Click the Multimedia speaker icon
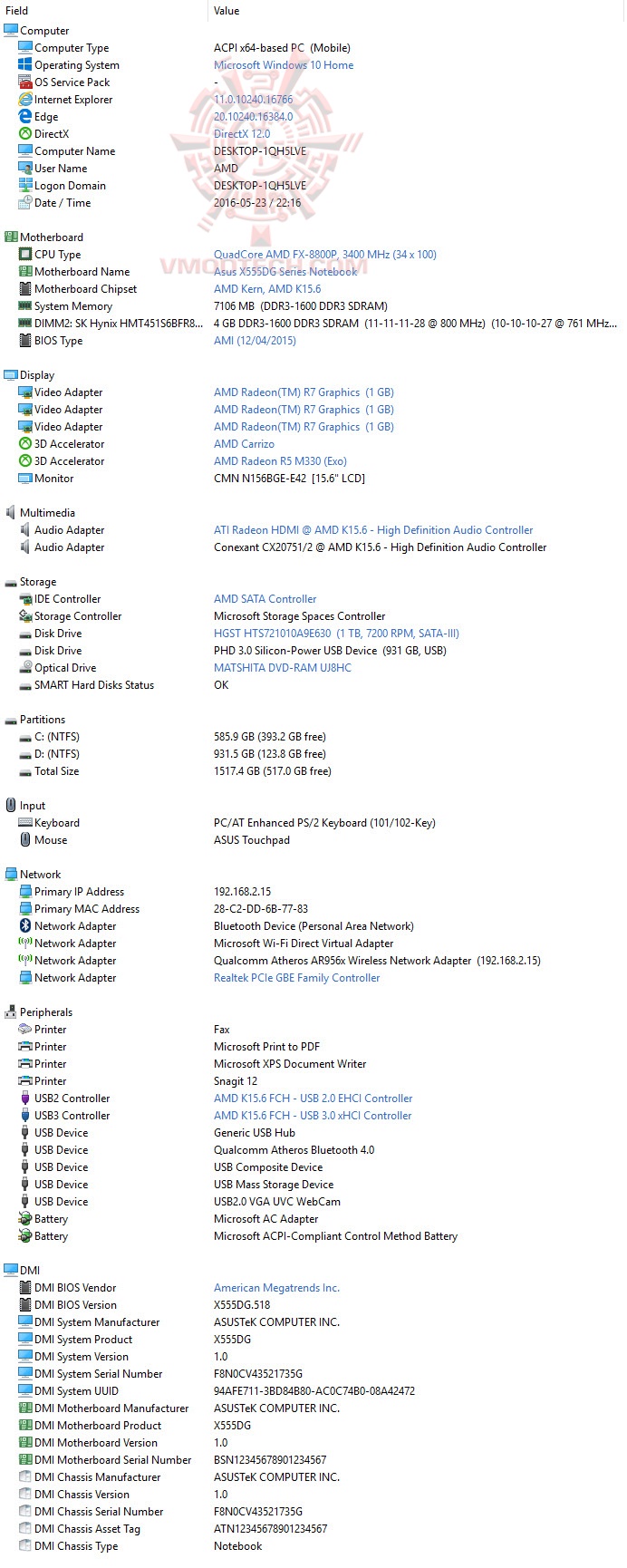 (11, 512)
